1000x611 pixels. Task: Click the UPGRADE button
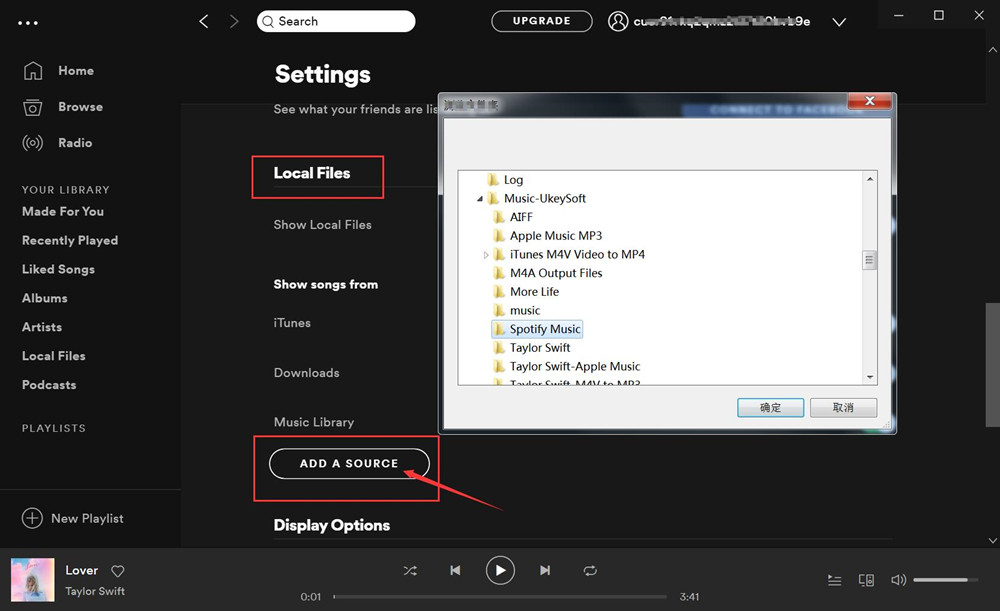click(x=541, y=21)
